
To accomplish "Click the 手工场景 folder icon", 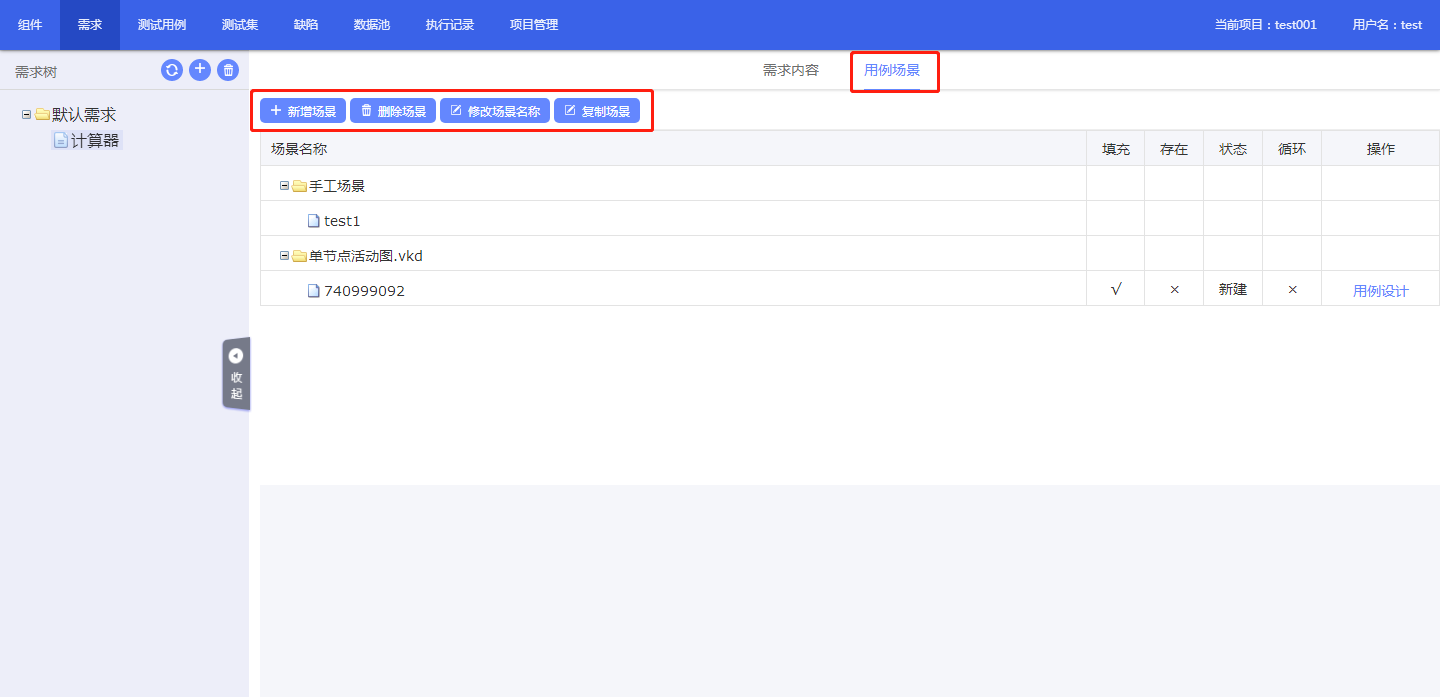I will (x=299, y=186).
